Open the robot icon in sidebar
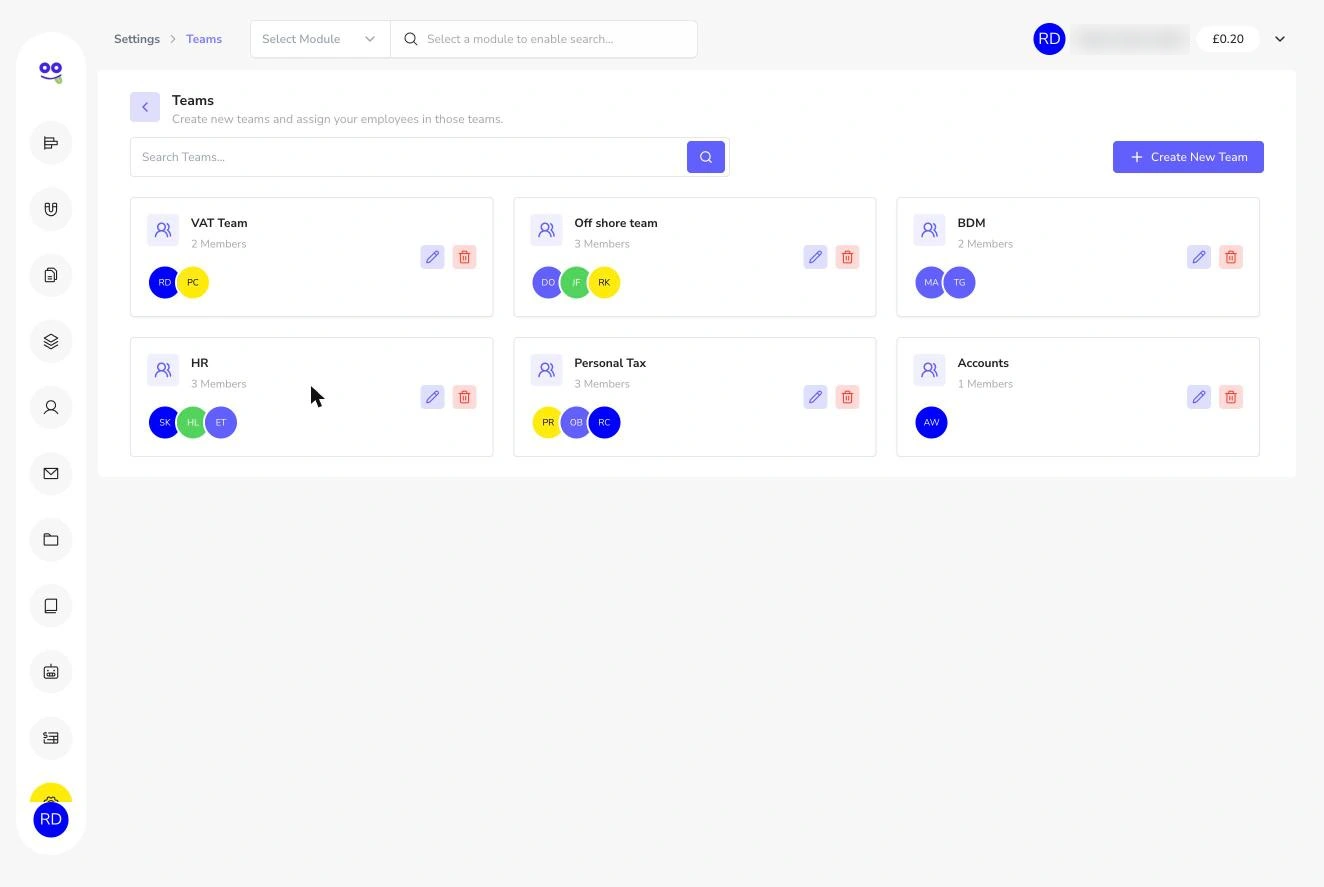 tap(51, 671)
